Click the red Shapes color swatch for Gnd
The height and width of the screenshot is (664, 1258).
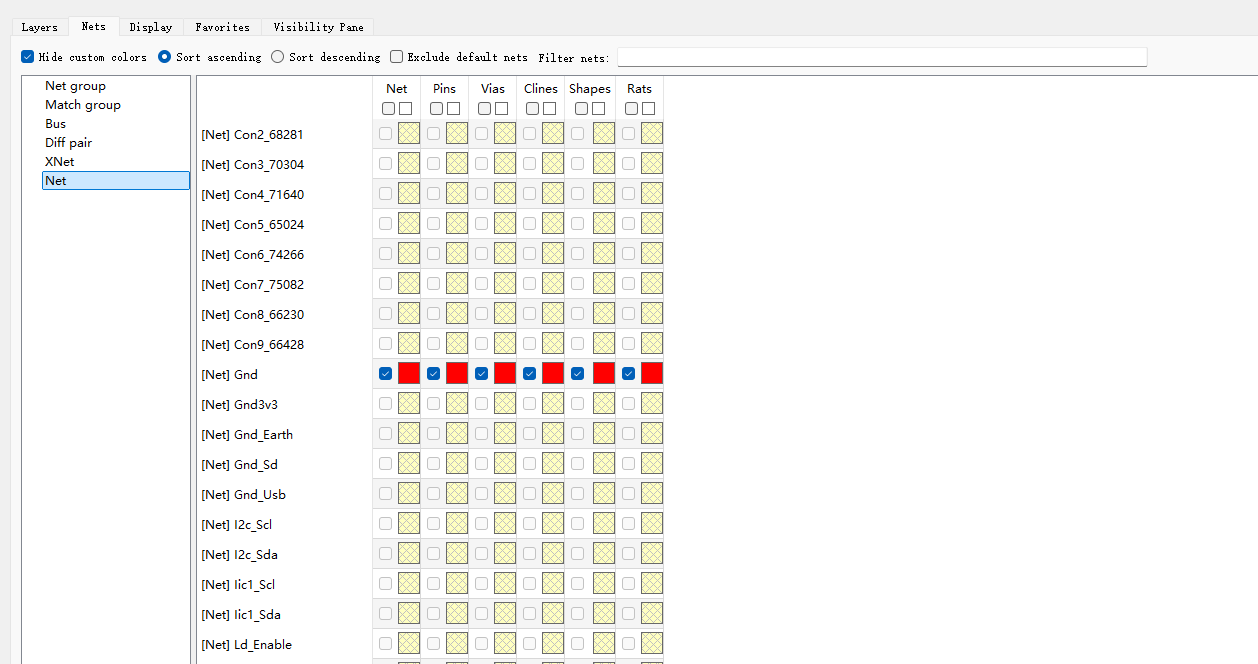point(604,374)
